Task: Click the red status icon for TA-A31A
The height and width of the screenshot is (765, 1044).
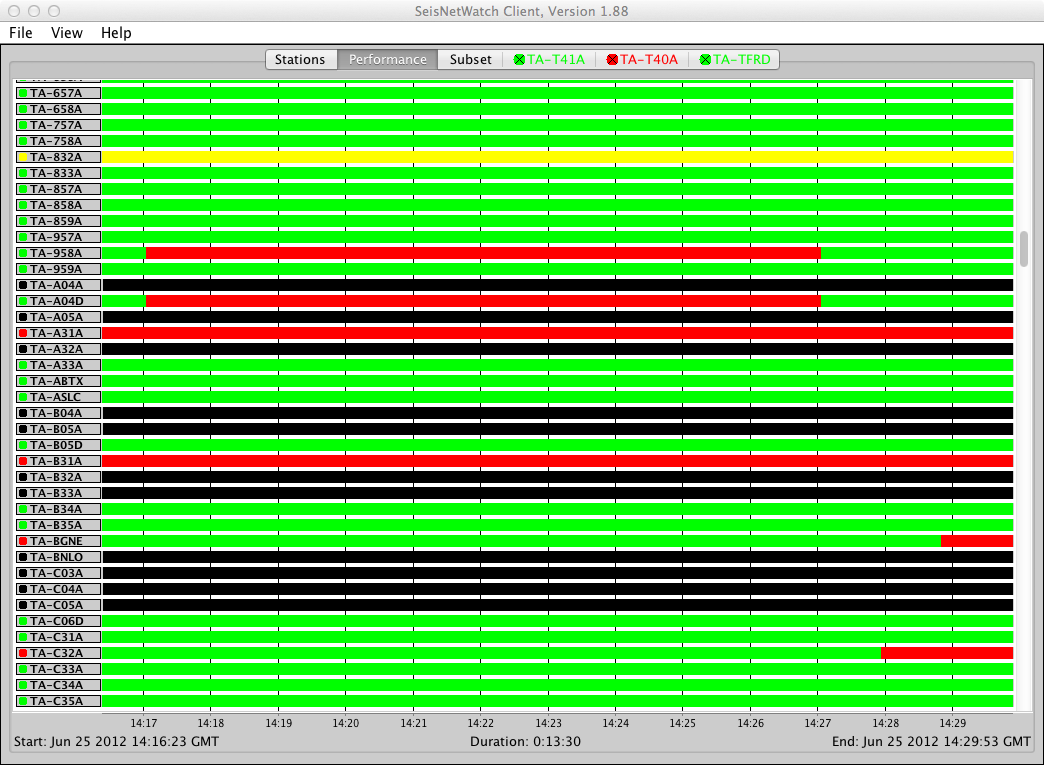Action: coord(23,333)
